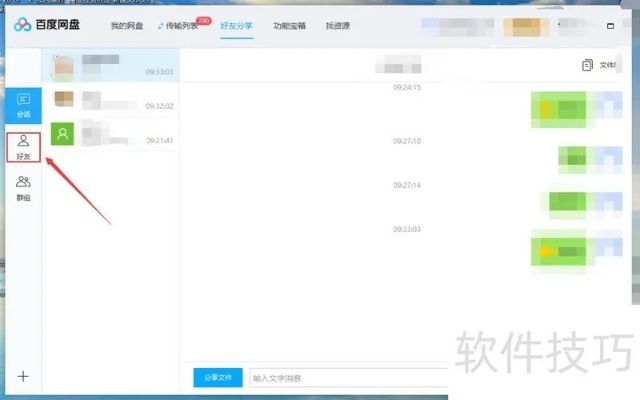This screenshot has height=400, width=640.
Task: Switch to the 我的网盘 tab
Action: click(x=127, y=26)
